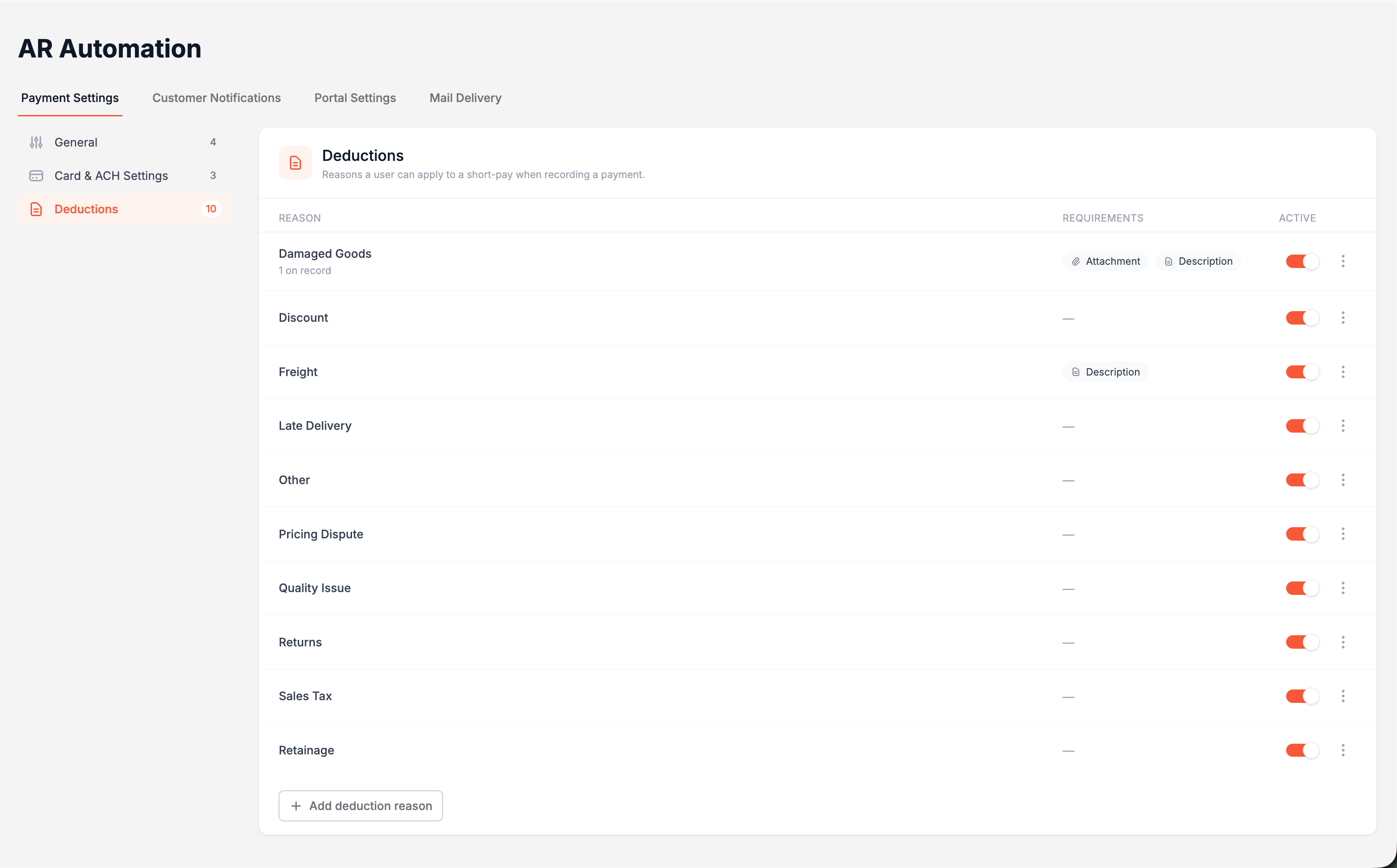This screenshot has width=1397, height=868.
Task: Open more options for Sales Tax
Action: pos(1343,696)
